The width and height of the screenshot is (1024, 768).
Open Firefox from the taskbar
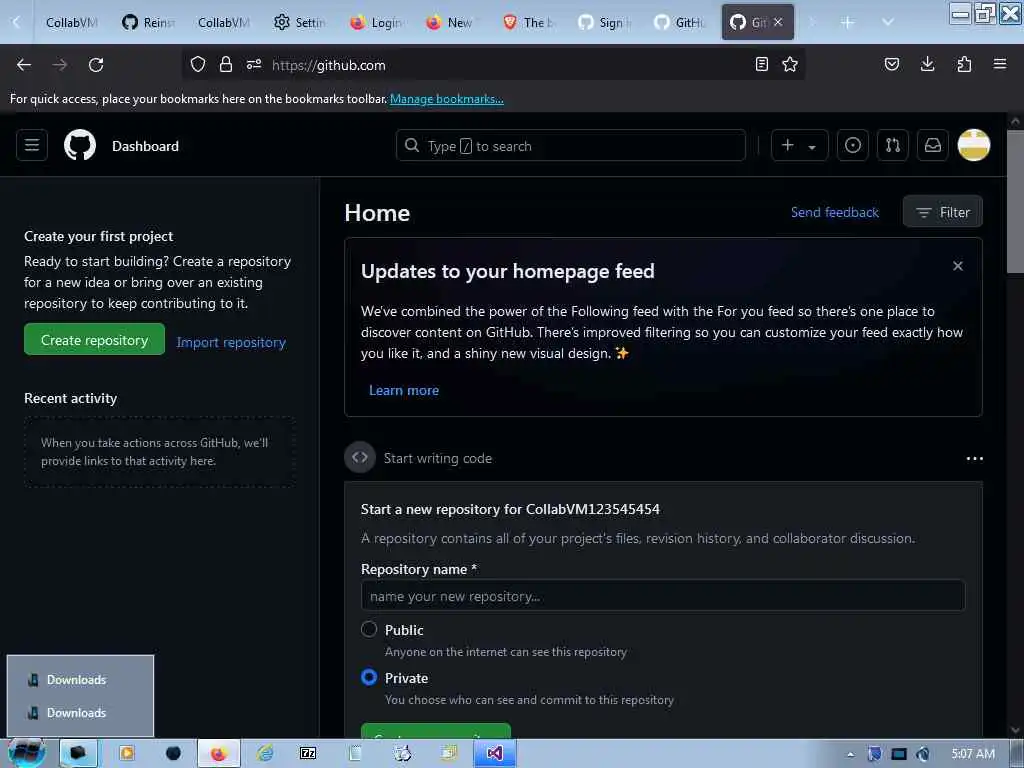[218, 754]
